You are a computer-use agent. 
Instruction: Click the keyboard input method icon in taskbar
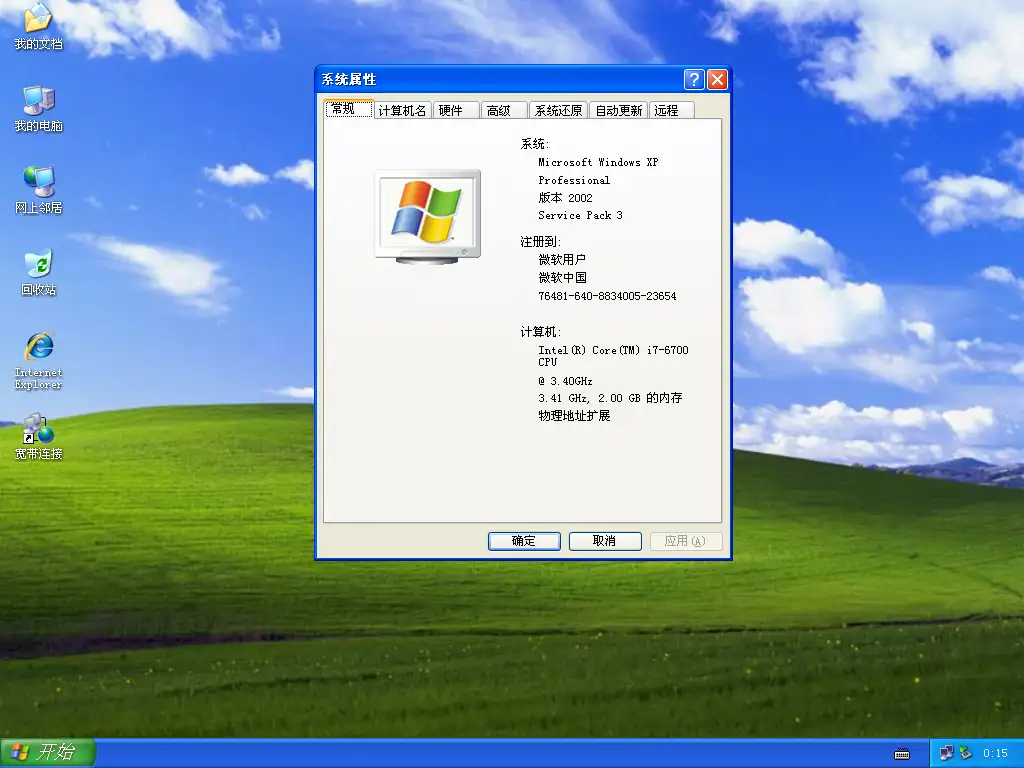(x=902, y=754)
